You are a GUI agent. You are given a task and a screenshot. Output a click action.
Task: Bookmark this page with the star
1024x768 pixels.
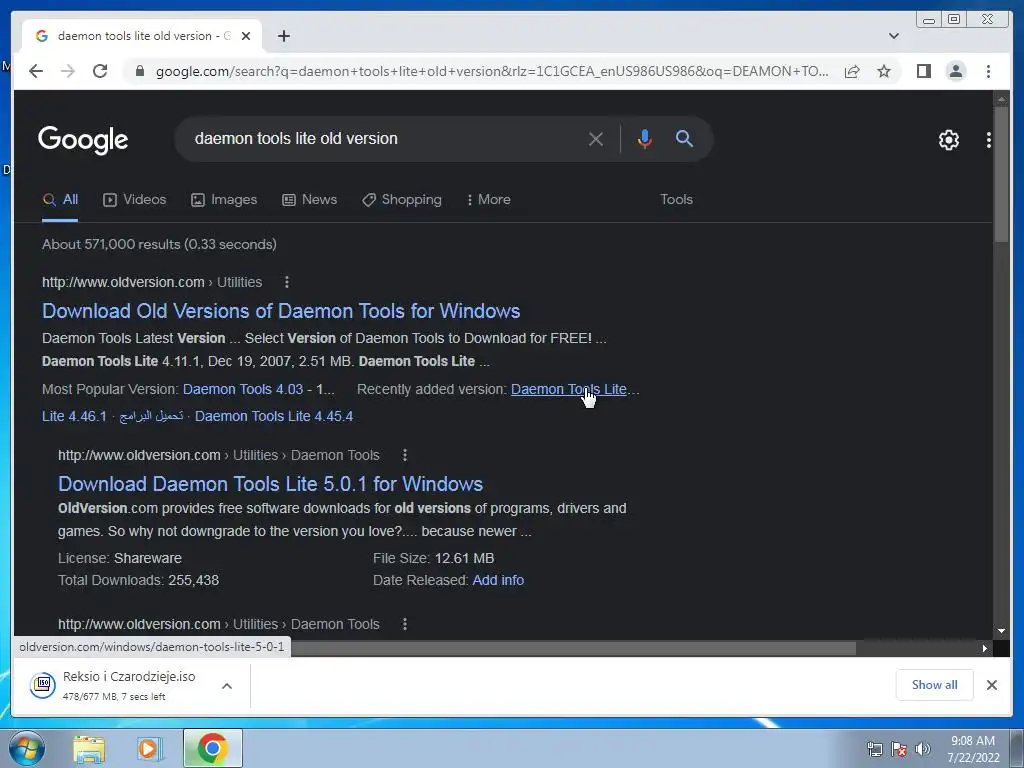tap(884, 71)
